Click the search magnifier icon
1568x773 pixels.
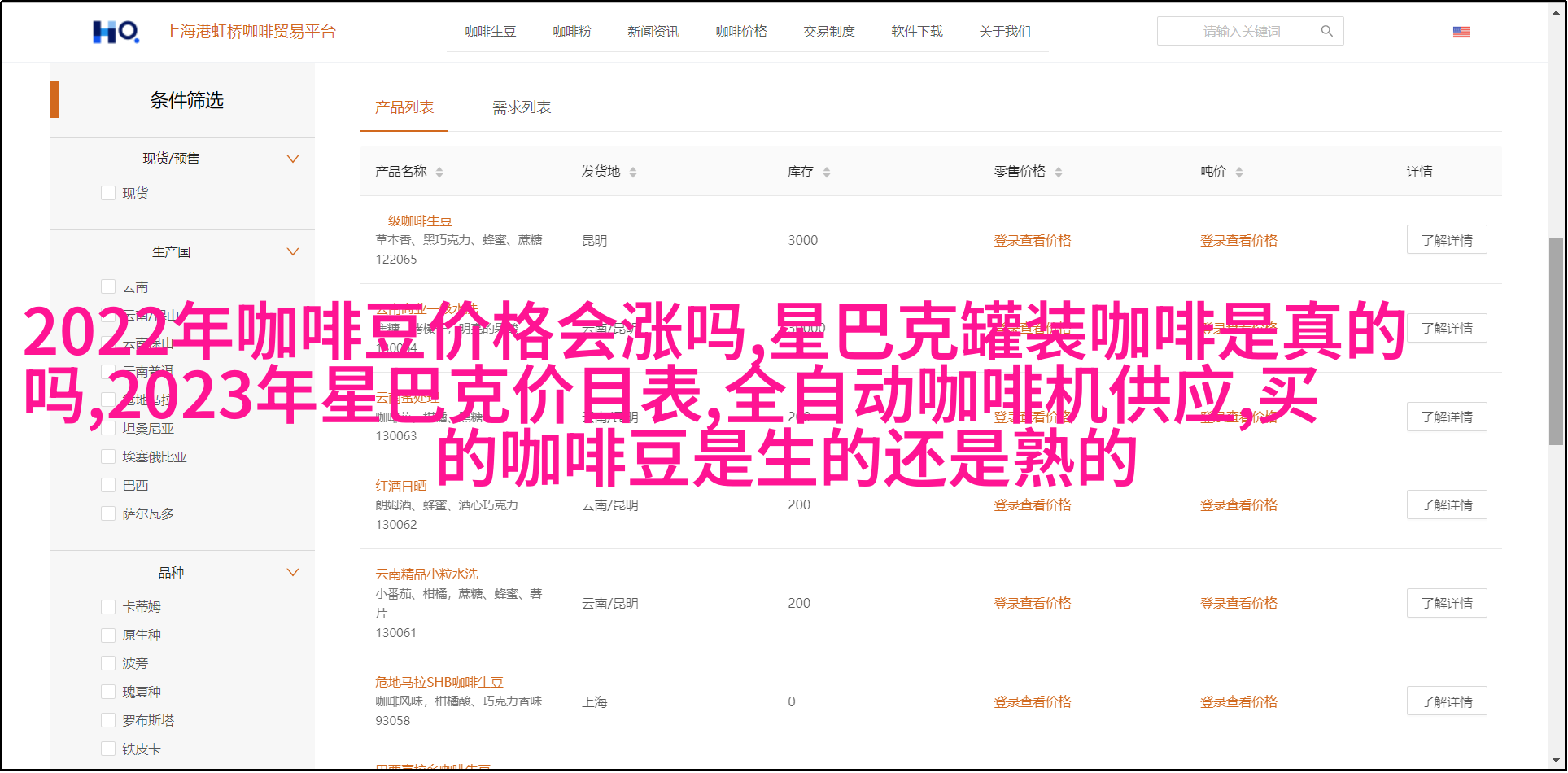click(x=1326, y=31)
